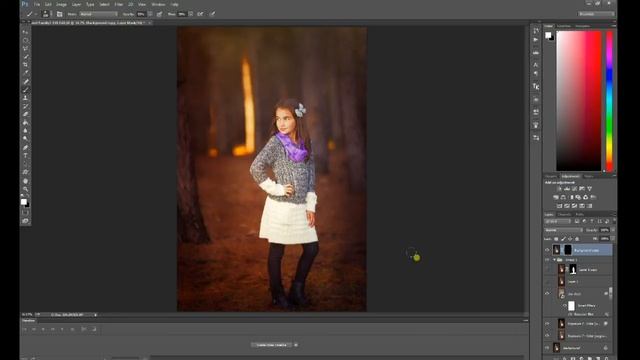Switch to the Paths tab
This screenshot has width=640, height=360.
(580, 214)
